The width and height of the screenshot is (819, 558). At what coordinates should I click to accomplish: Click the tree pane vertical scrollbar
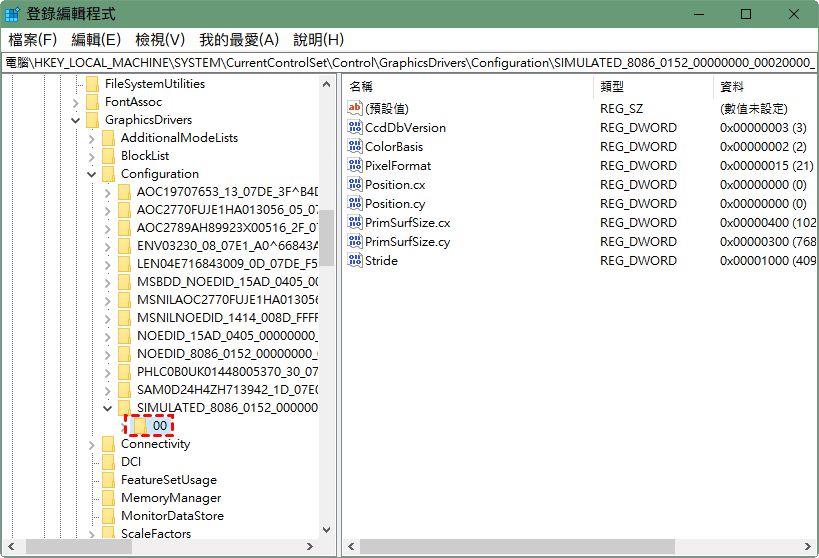coord(327,300)
